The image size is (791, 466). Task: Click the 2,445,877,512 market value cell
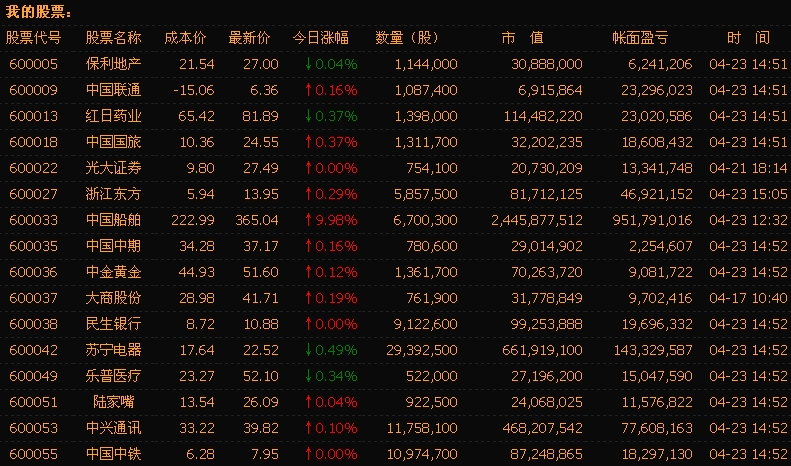coord(537,220)
